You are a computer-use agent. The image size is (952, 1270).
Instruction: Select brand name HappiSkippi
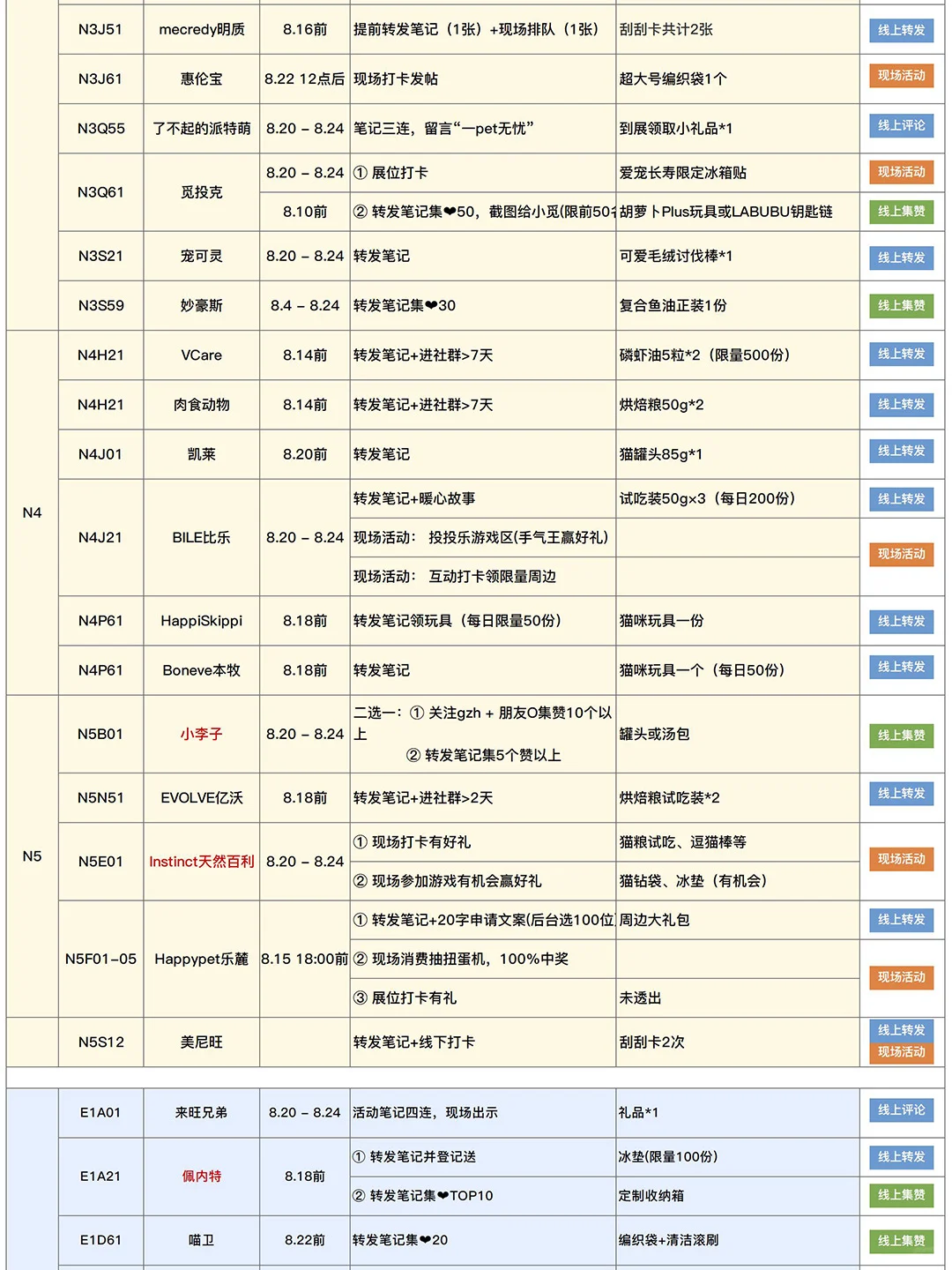point(202,621)
